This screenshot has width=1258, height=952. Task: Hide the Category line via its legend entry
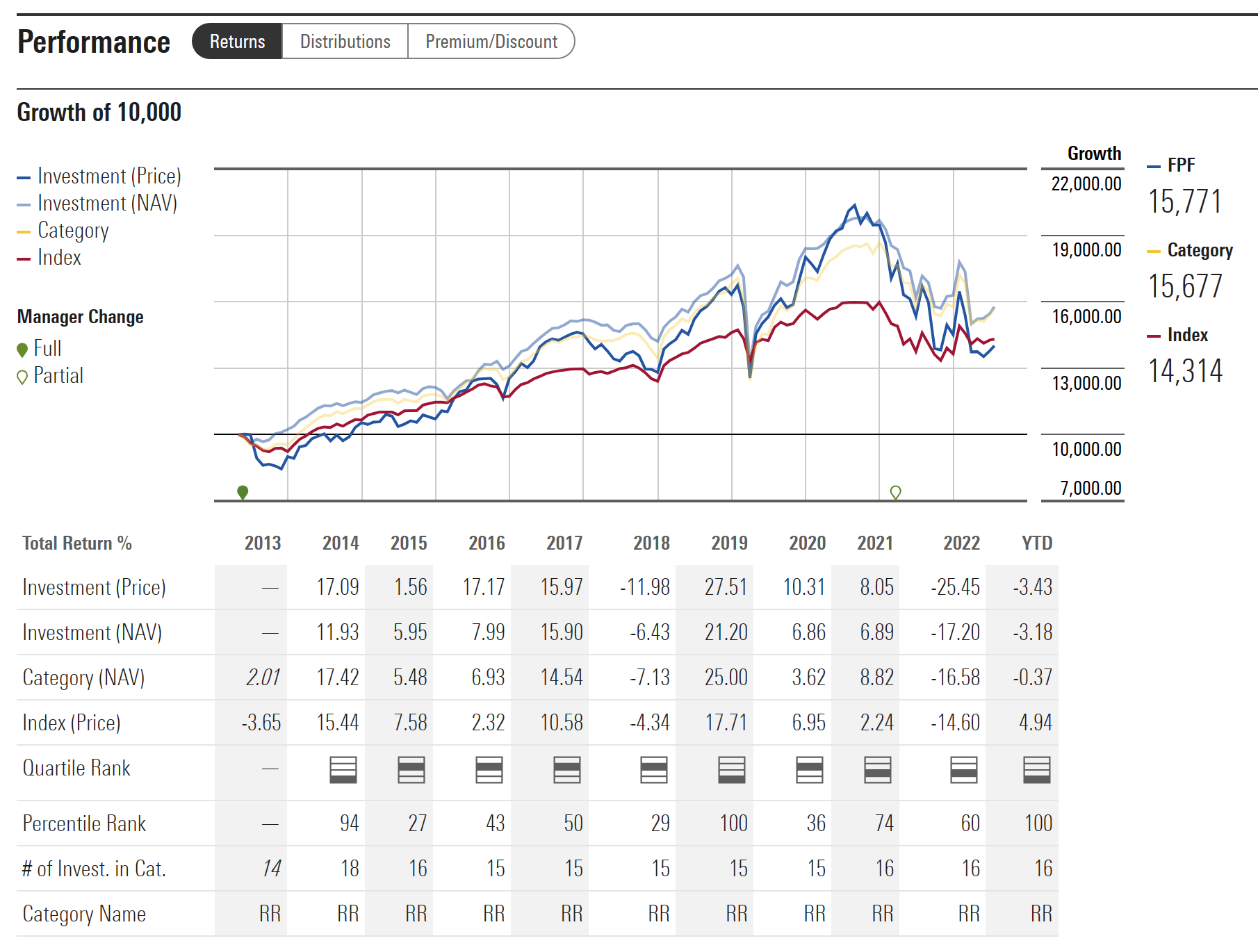(73, 230)
